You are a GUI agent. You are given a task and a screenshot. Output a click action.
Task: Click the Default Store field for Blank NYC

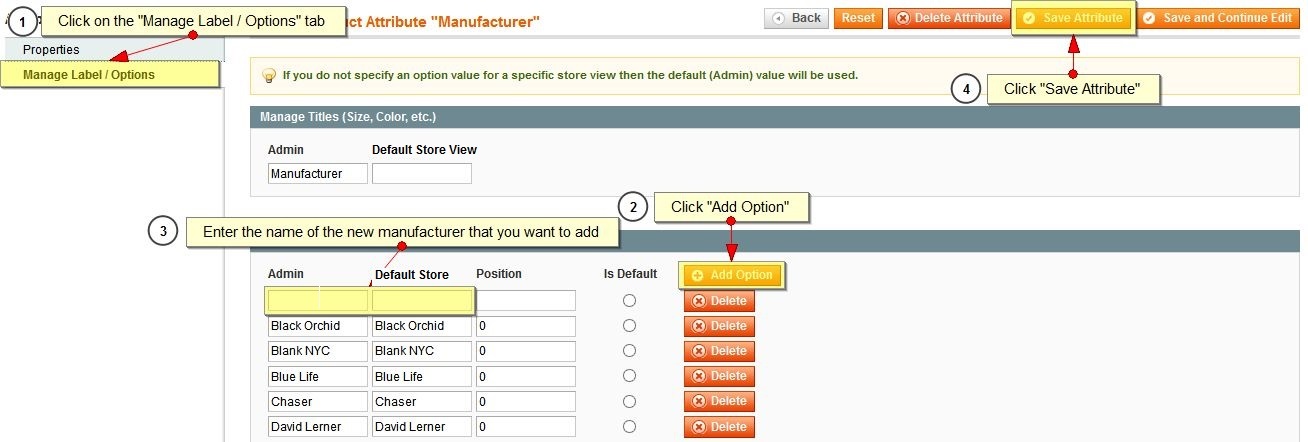pos(422,351)
